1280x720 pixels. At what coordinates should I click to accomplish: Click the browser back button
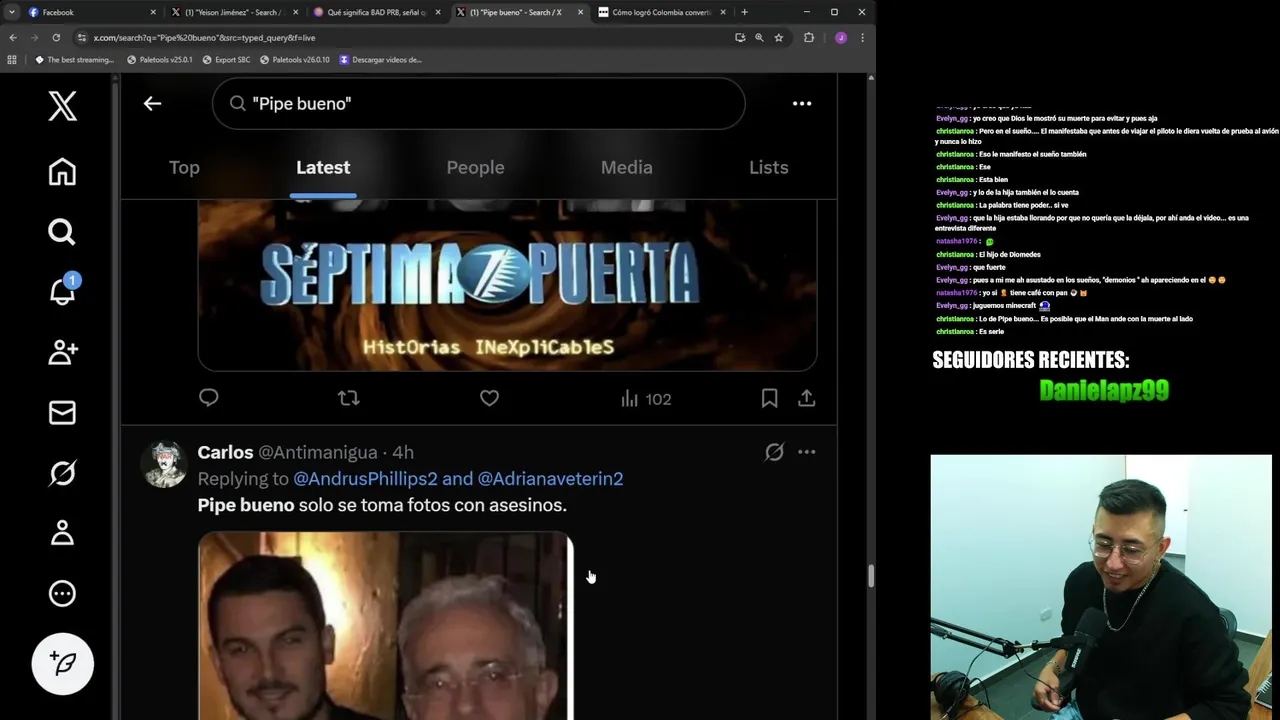pyautogui.click(x=13, y=38)
